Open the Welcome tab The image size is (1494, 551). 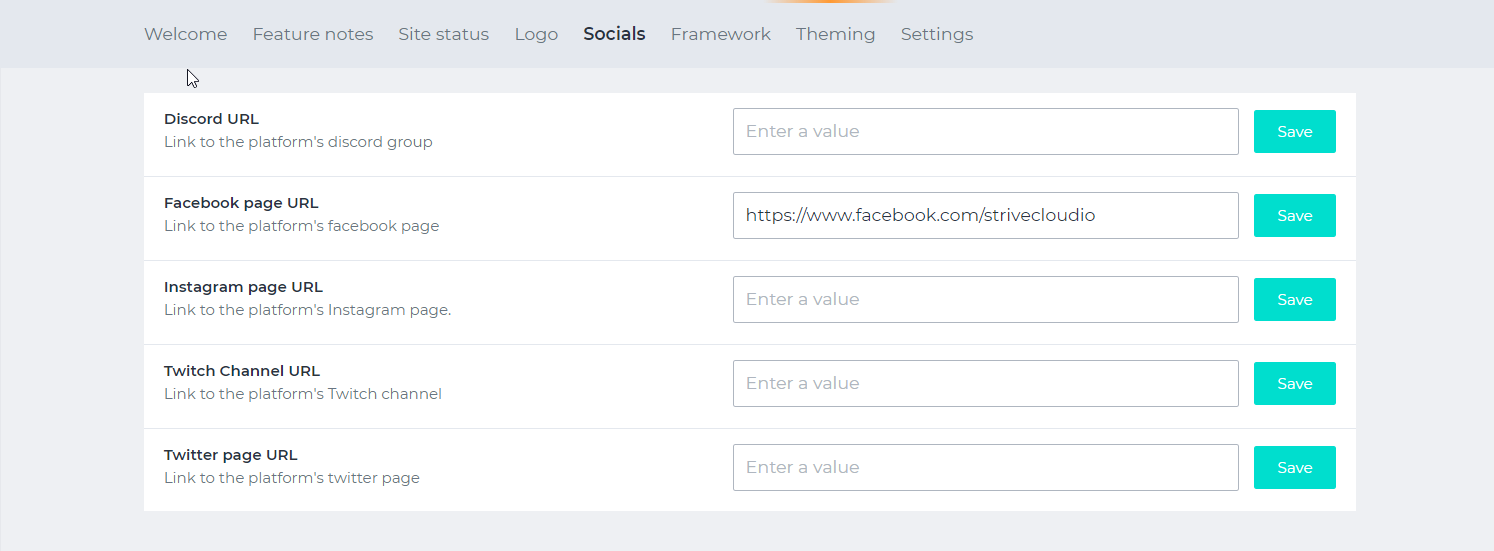[x=185, y=34]
